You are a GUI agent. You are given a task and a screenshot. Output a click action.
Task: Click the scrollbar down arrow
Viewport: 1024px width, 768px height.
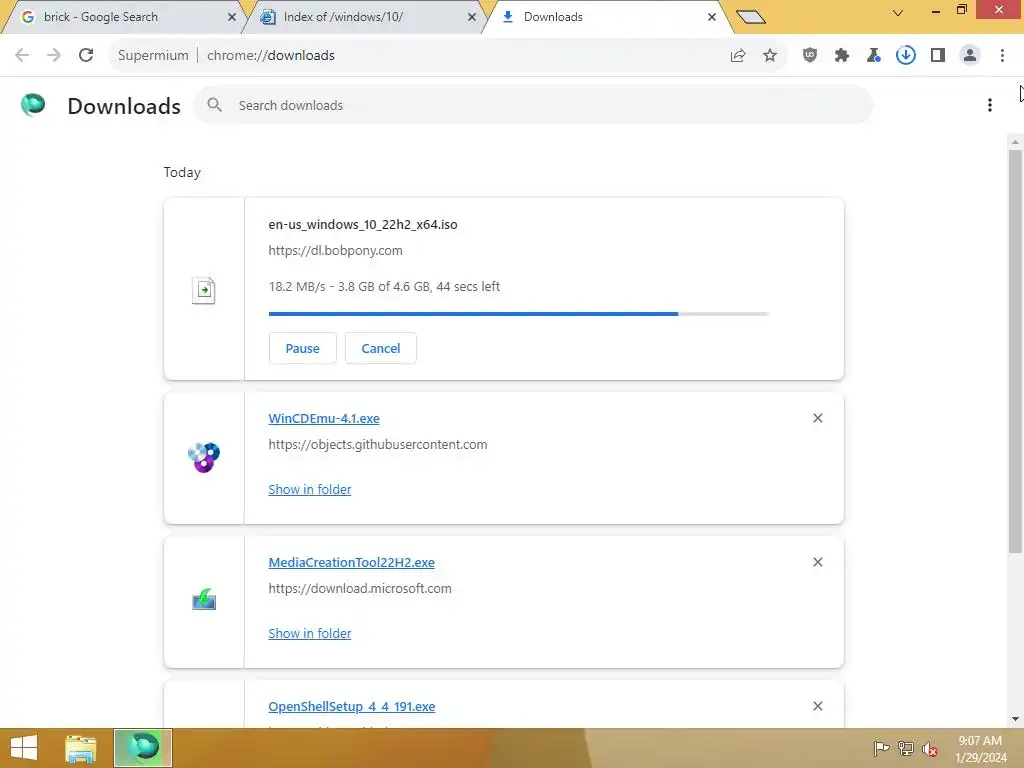1015,719
